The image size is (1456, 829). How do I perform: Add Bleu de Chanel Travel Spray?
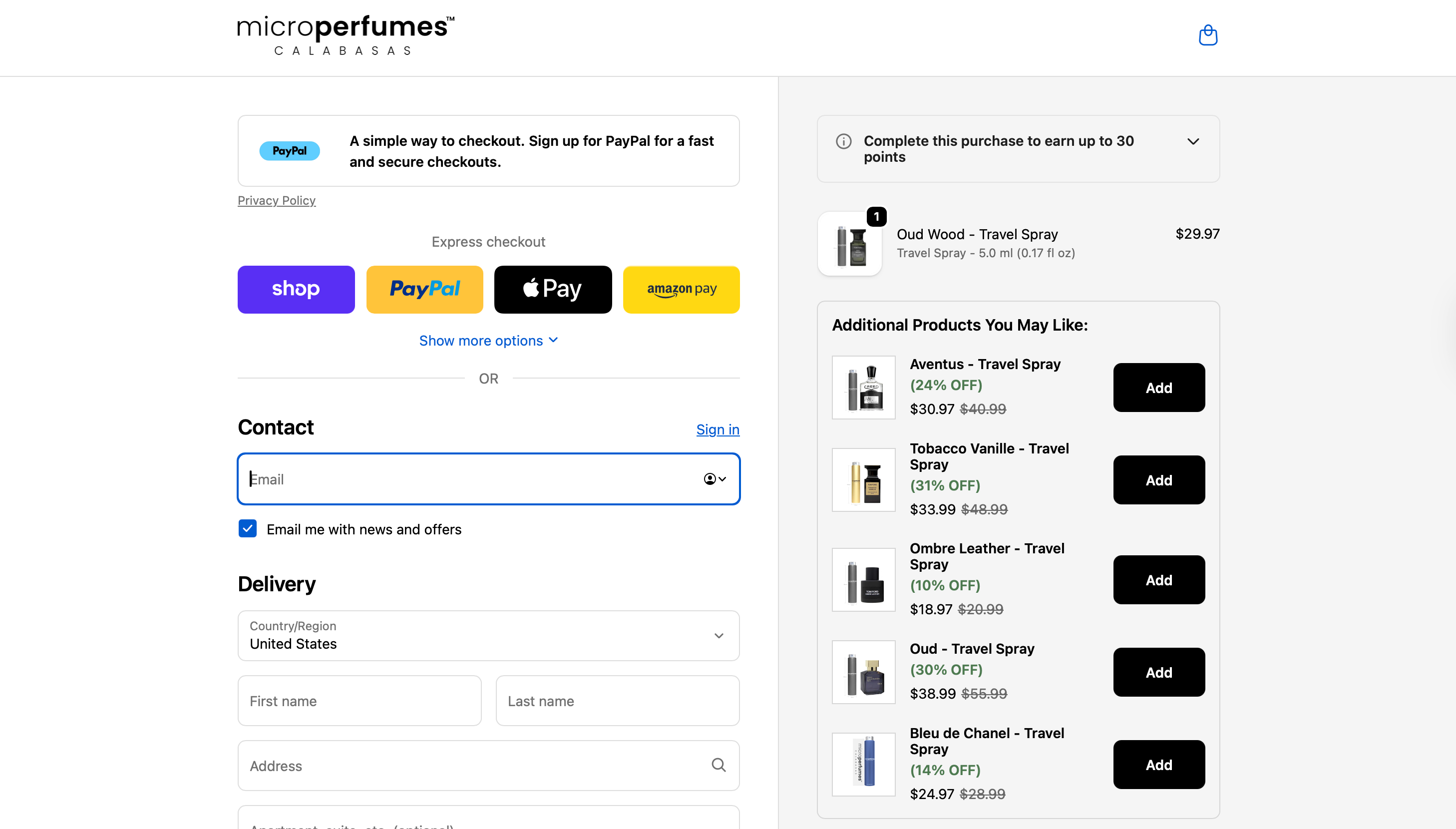click(x=1159, y=764)
